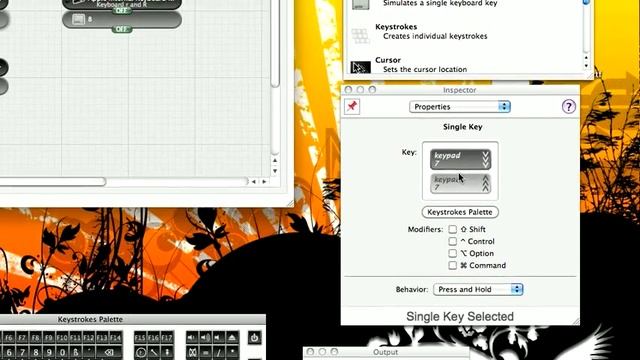Open the Keystrokes Palette button

tap(460, 212)
